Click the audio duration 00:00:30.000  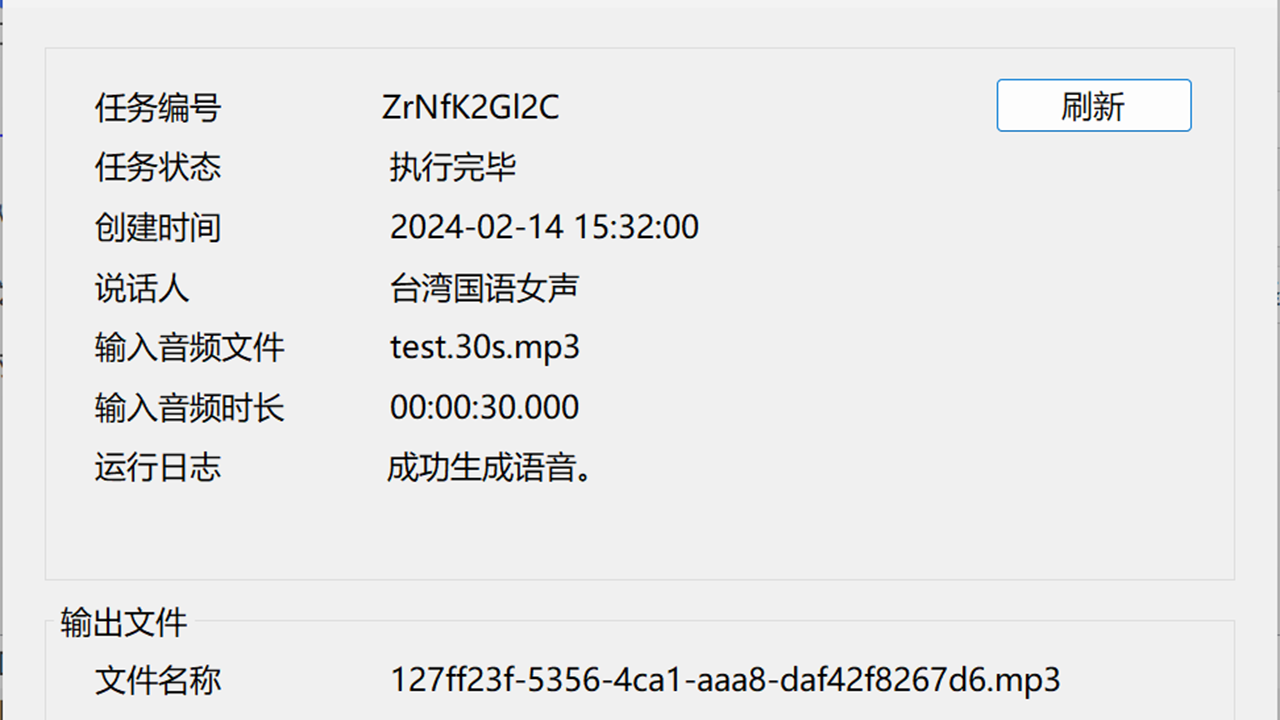pyautogui.click(x=483, y=407)
